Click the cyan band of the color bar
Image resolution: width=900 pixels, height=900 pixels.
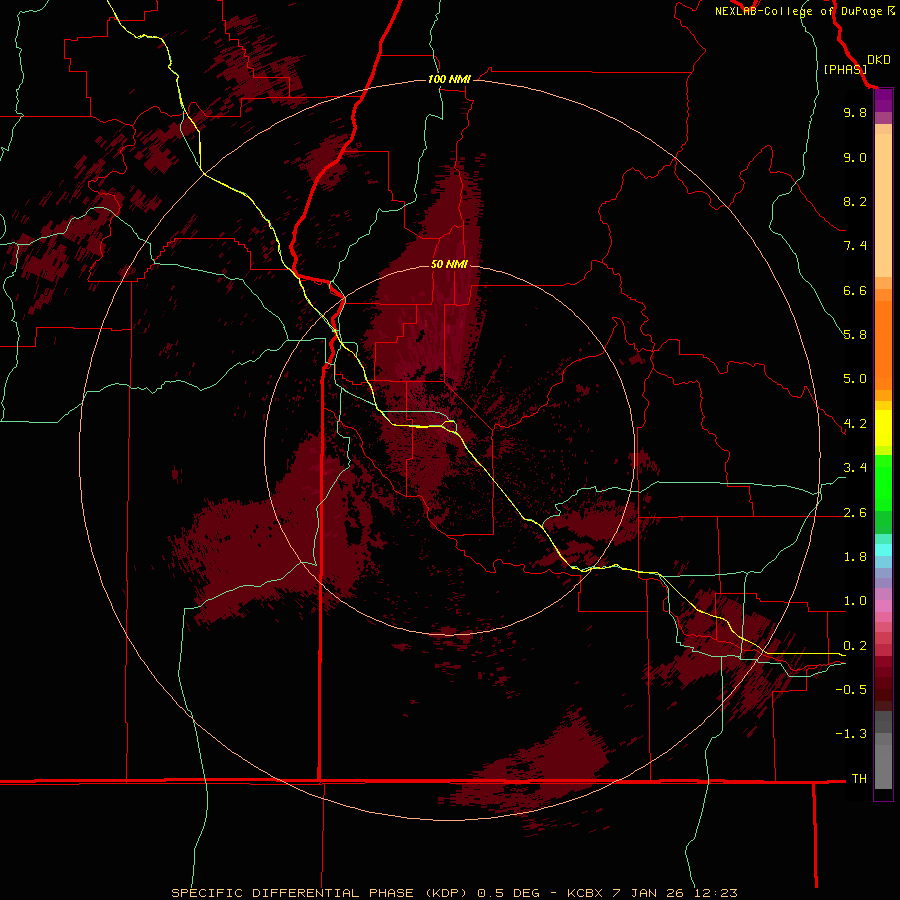883,550
